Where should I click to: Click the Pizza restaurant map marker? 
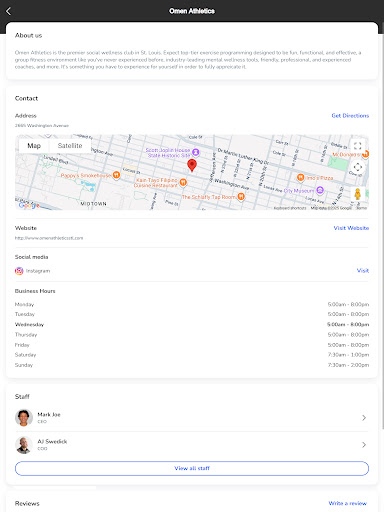(x=300, y=178)
